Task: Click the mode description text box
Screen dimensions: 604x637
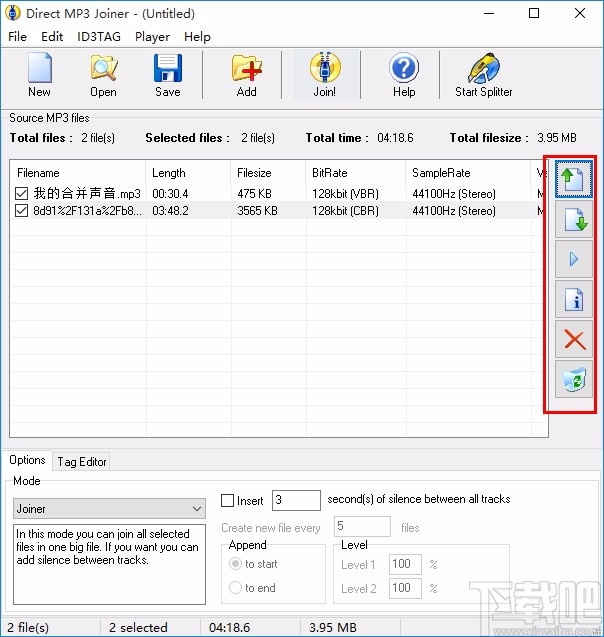Action: coord(109,564)
